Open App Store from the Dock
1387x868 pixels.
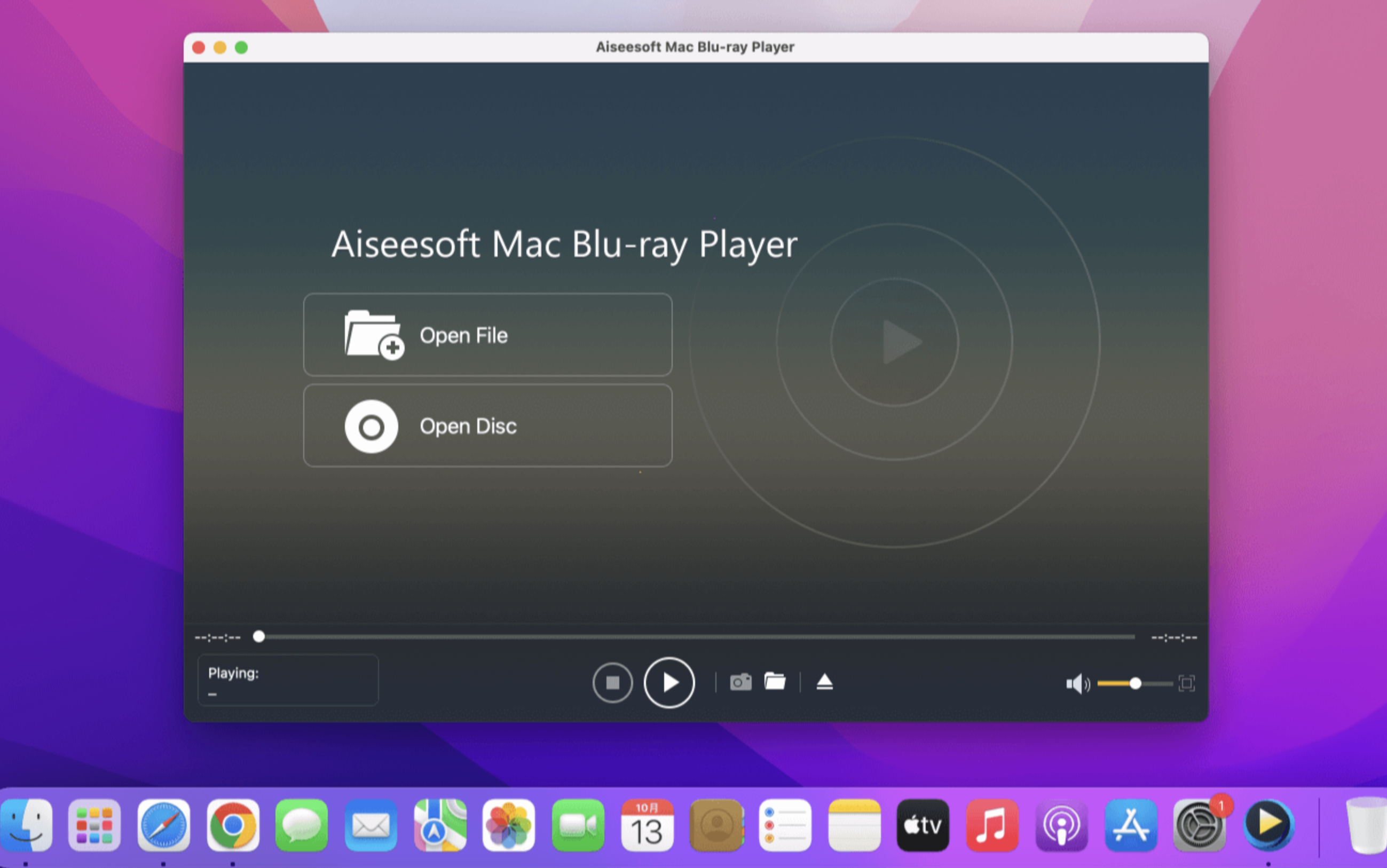click(1131, 825)
